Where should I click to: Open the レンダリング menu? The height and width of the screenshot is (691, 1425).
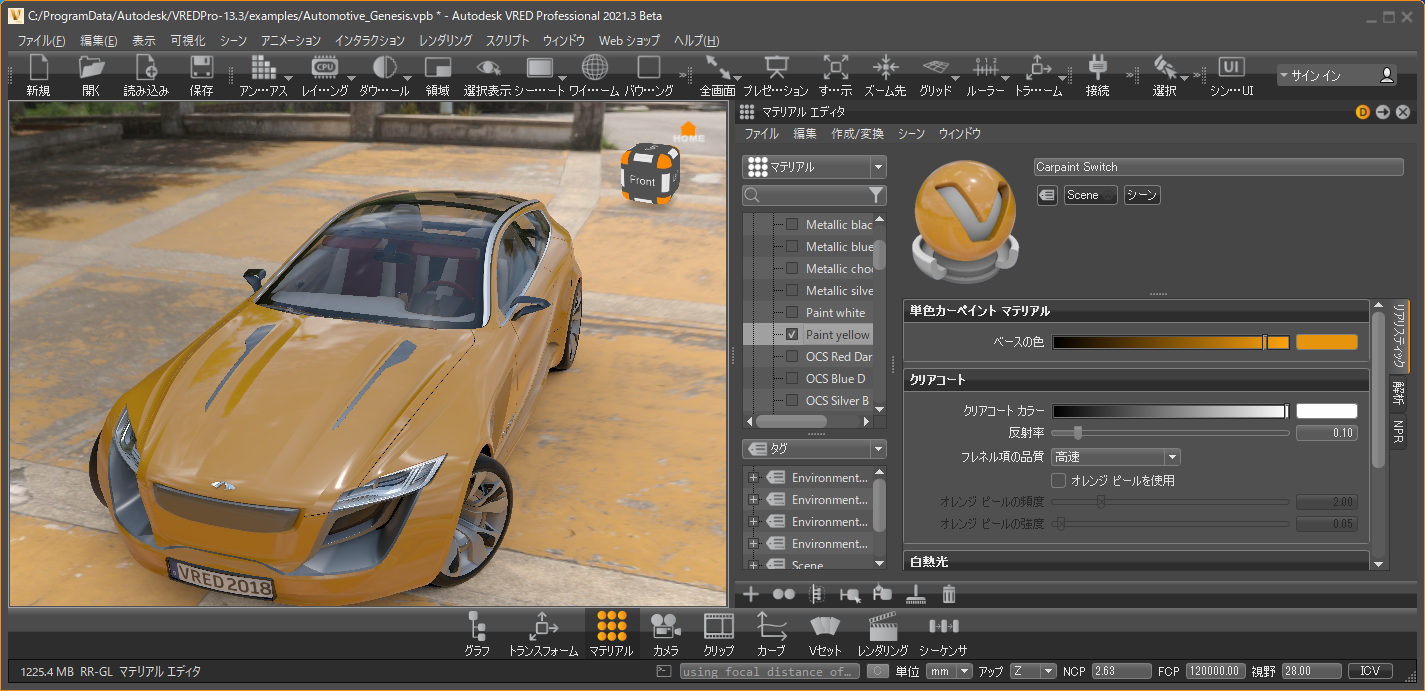[445, 41]
